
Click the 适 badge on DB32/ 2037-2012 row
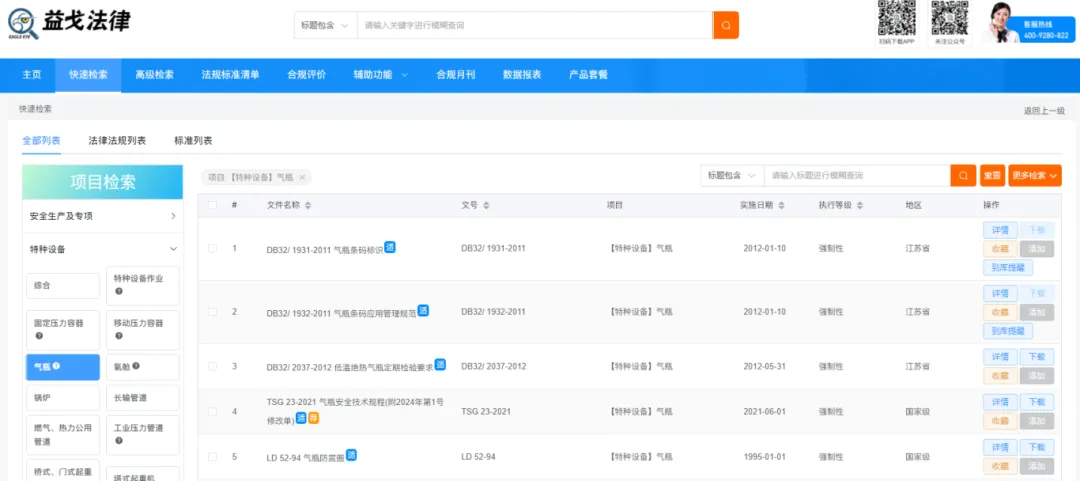coord(440,364)
